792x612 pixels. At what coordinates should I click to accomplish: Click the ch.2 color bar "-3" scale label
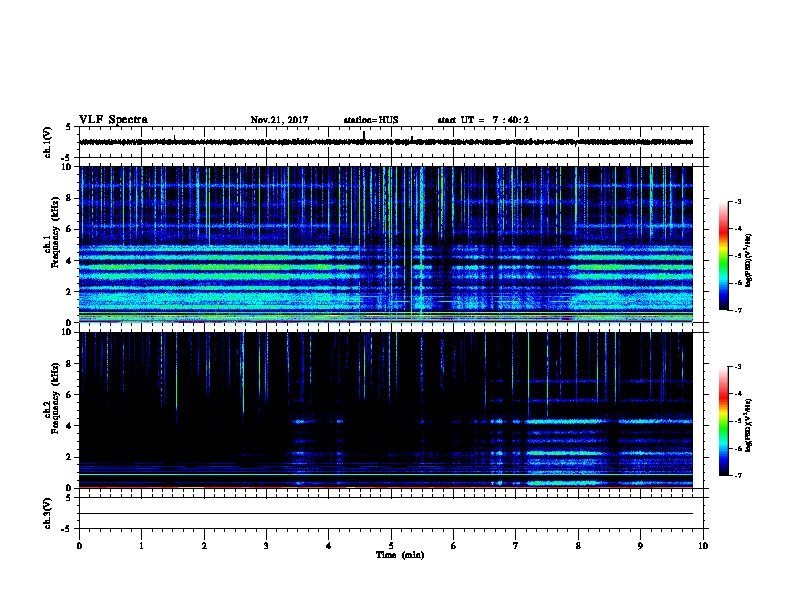click(738, 367)
